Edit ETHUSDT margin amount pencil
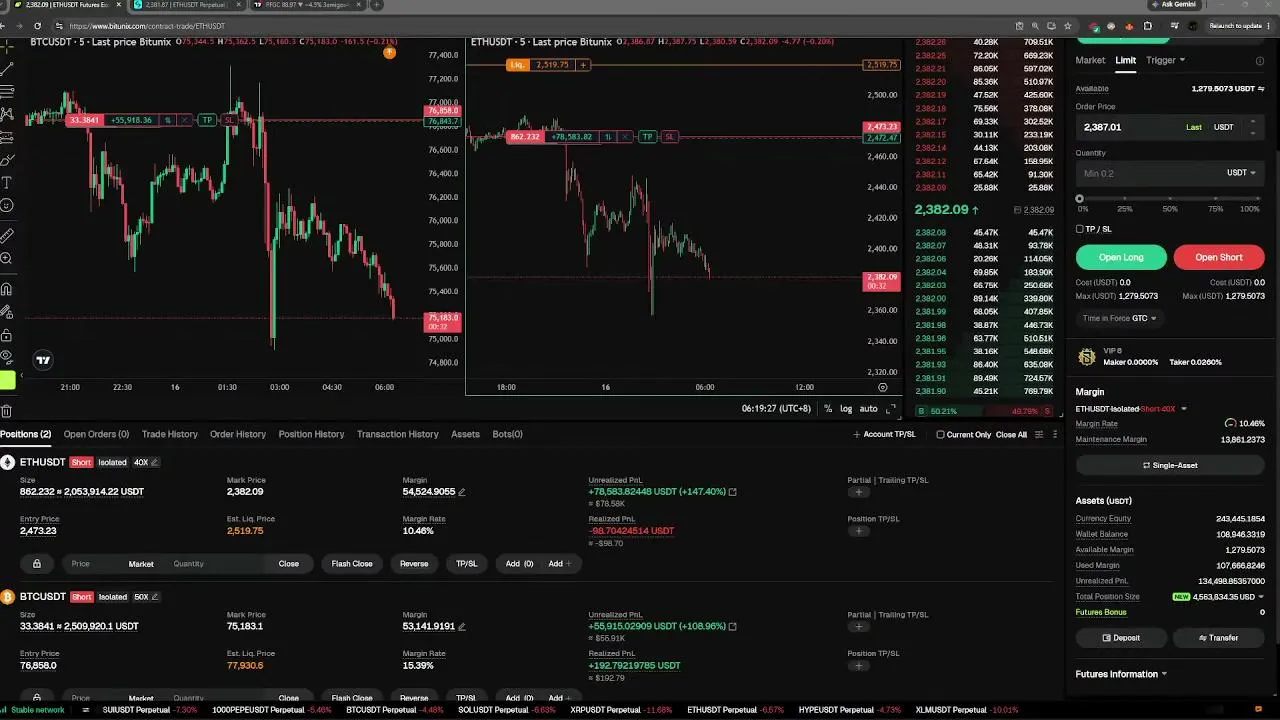This screenshot has height=720, width=1280. (461, 492)
